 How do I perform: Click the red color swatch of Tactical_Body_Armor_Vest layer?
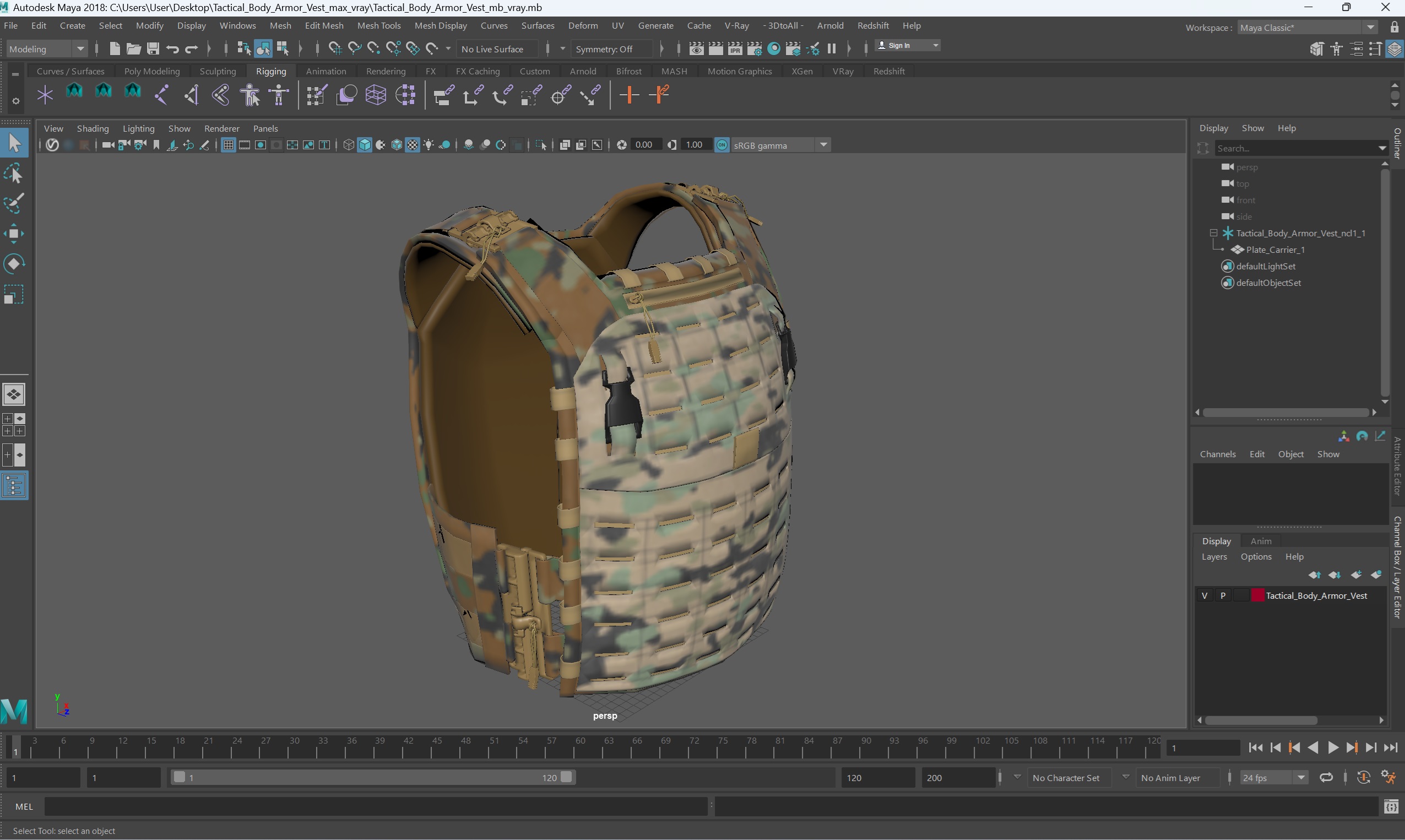point(1257,595)
